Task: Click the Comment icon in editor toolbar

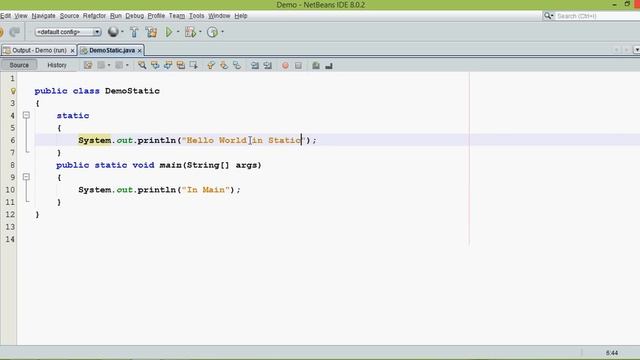Action: point(316,65)
